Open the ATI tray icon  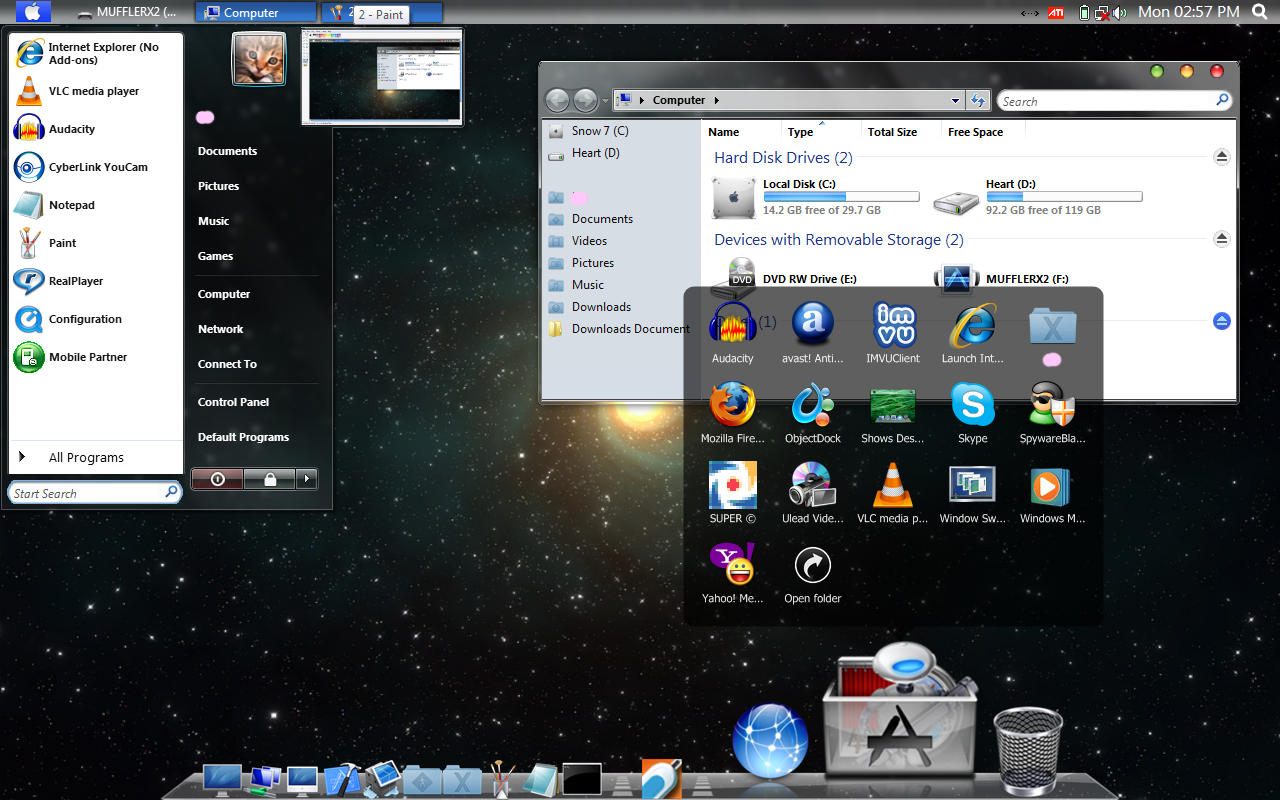(1056, 13)
